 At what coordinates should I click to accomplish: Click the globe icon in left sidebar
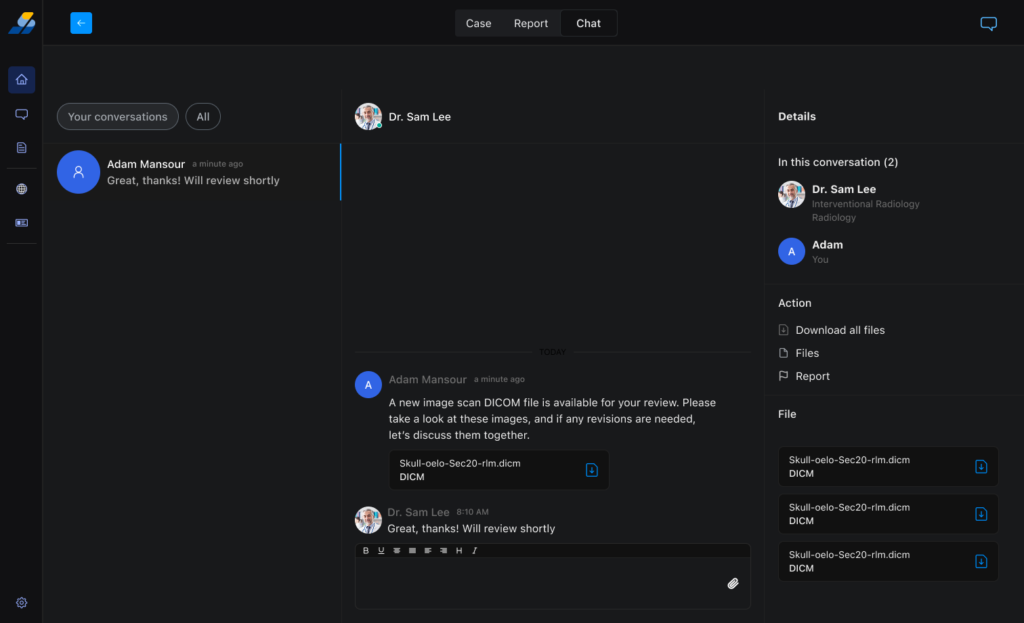click(22, 189)
